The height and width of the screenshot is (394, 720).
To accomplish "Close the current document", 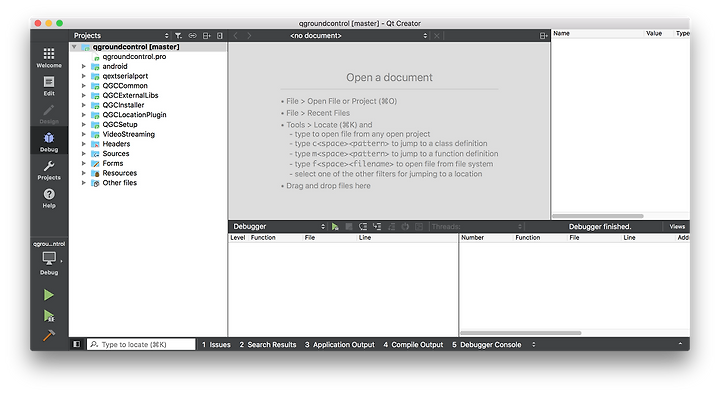I will pos(437,36).
